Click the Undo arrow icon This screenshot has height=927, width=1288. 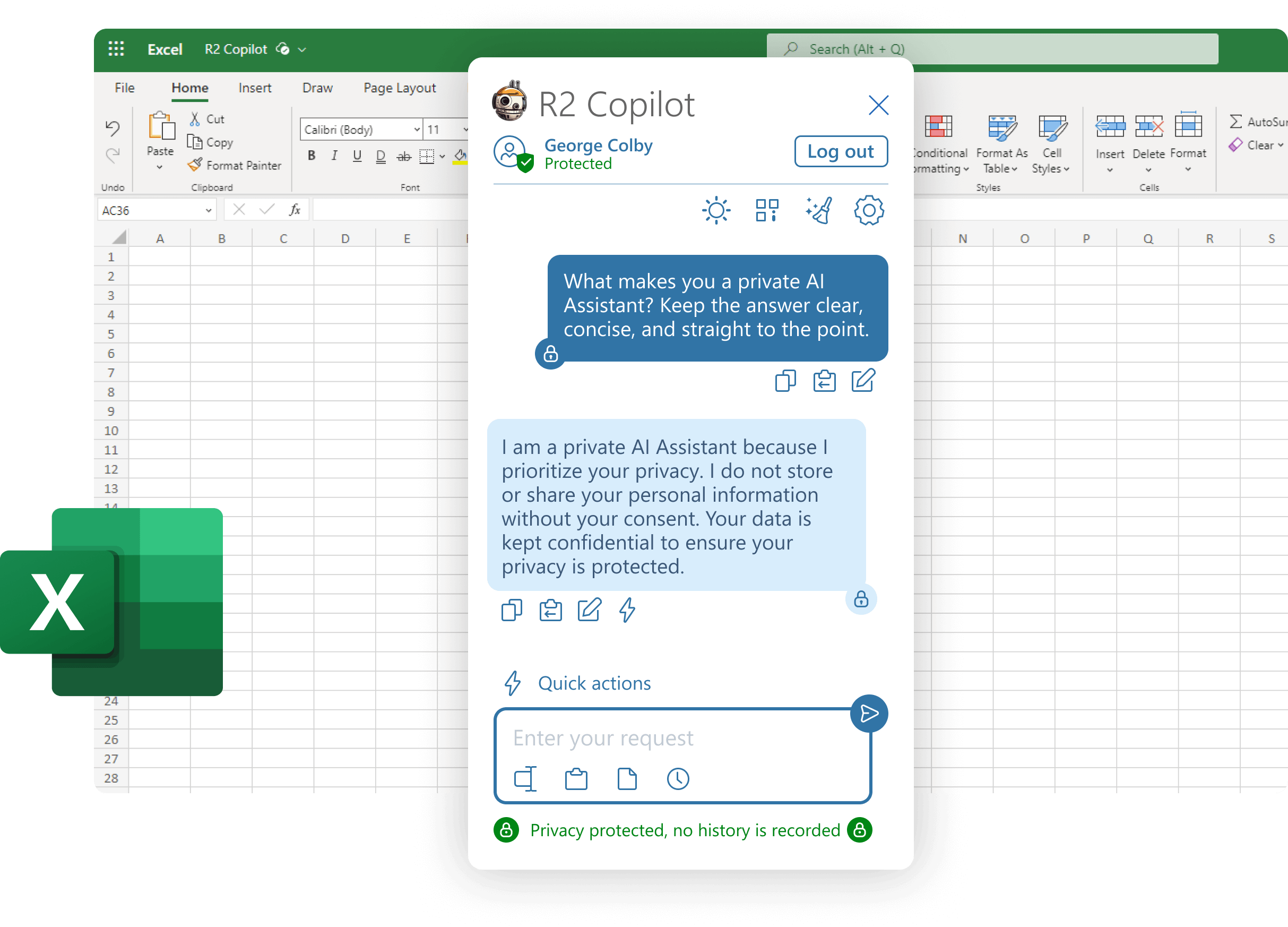(x=113, y=128)
